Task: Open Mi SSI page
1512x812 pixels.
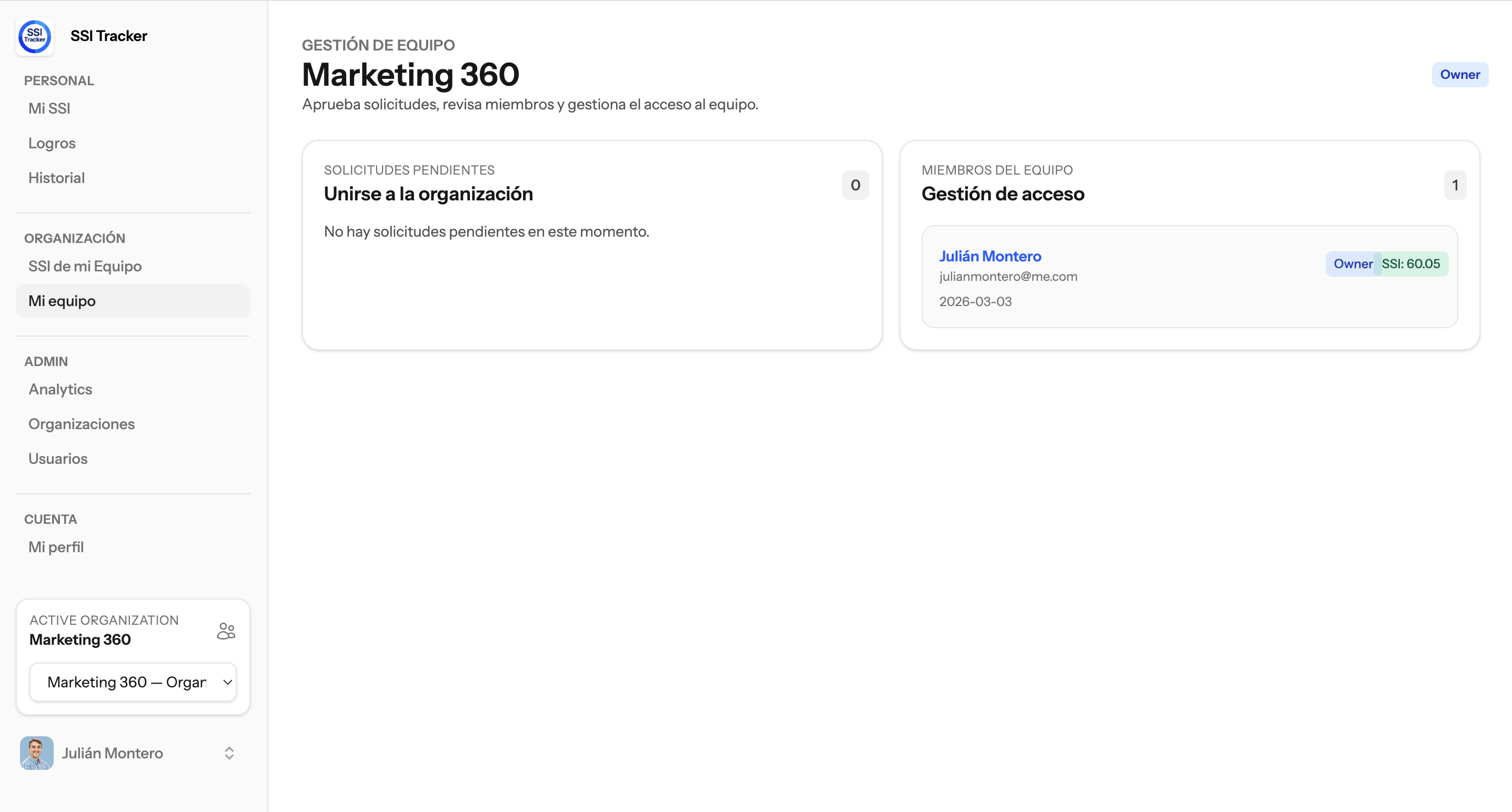Action: pyautogui.click(x=49, y=108)
